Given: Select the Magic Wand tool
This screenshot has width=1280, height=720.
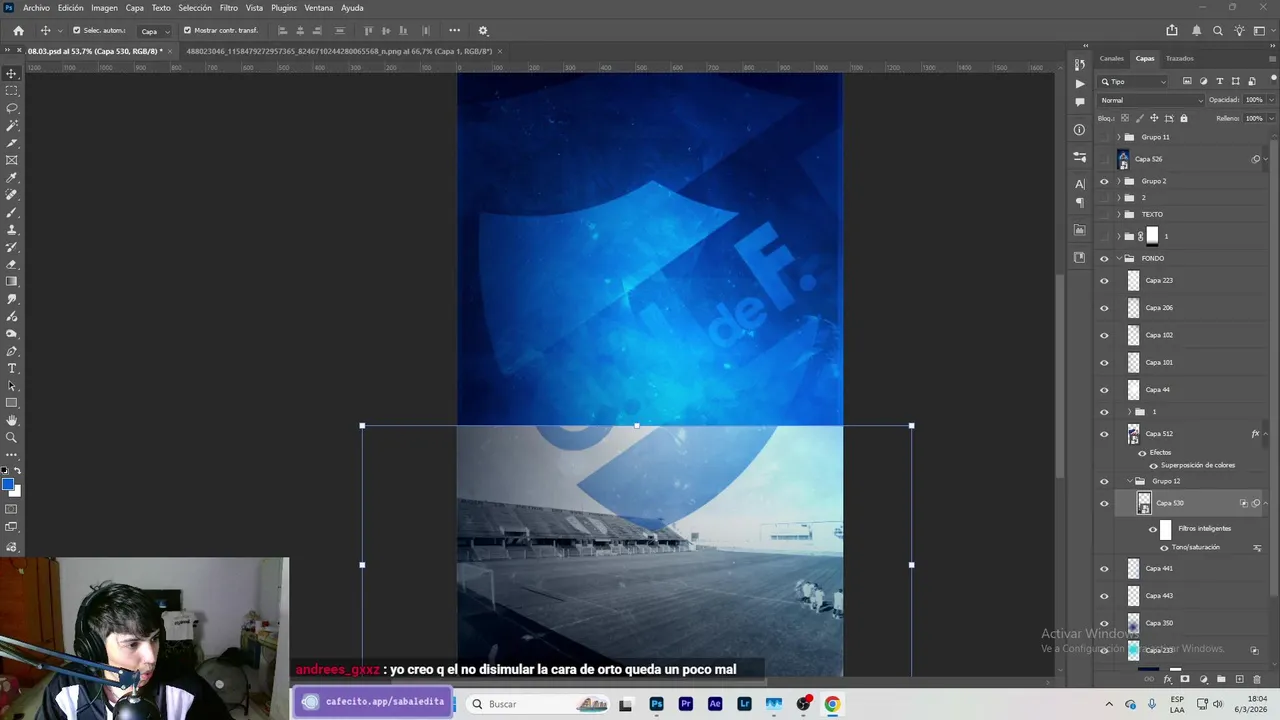Looking at the screenshot, I should (x=12, y=126).
